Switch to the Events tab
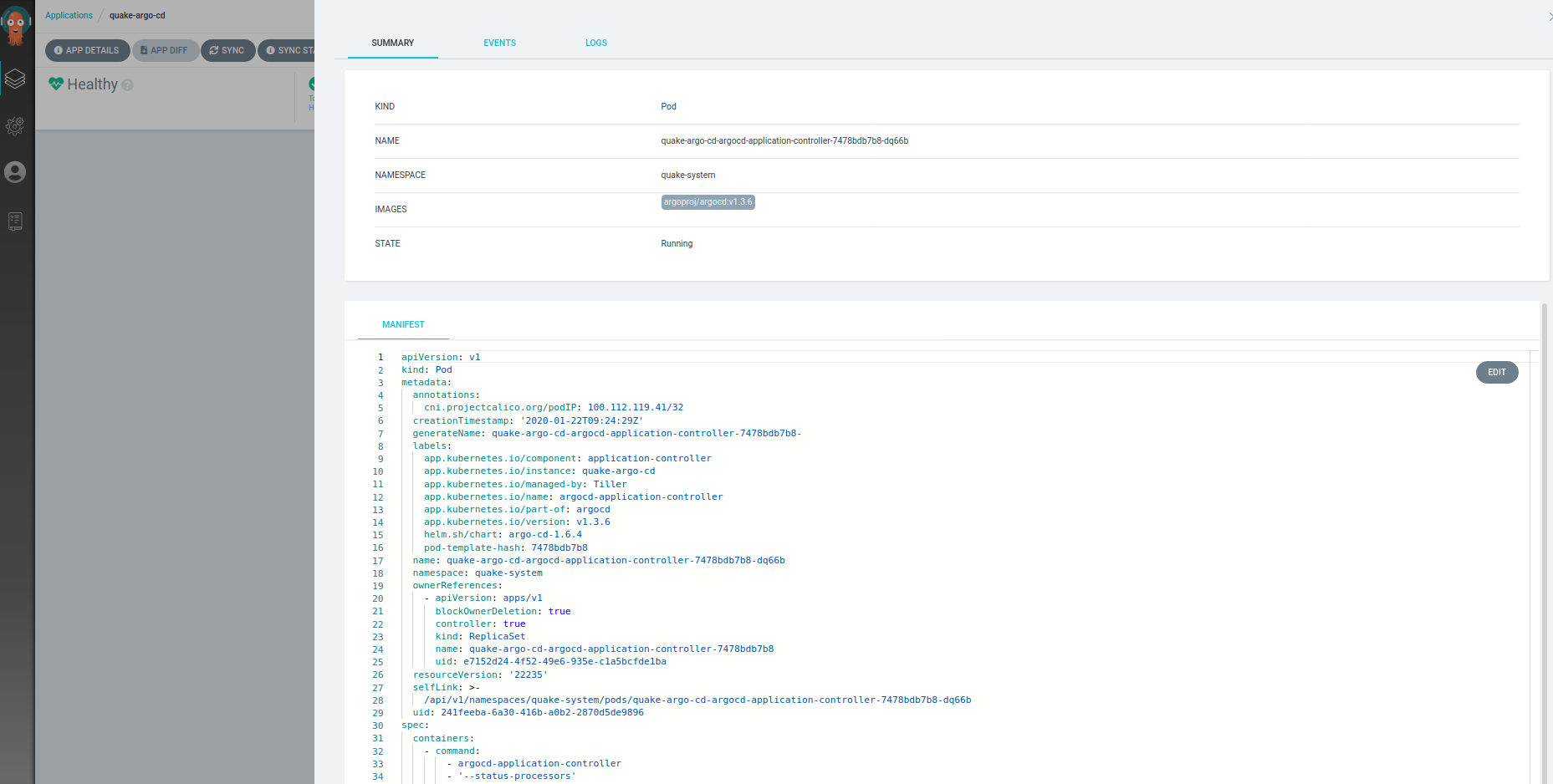1553x784 pixels. [499, 43]
